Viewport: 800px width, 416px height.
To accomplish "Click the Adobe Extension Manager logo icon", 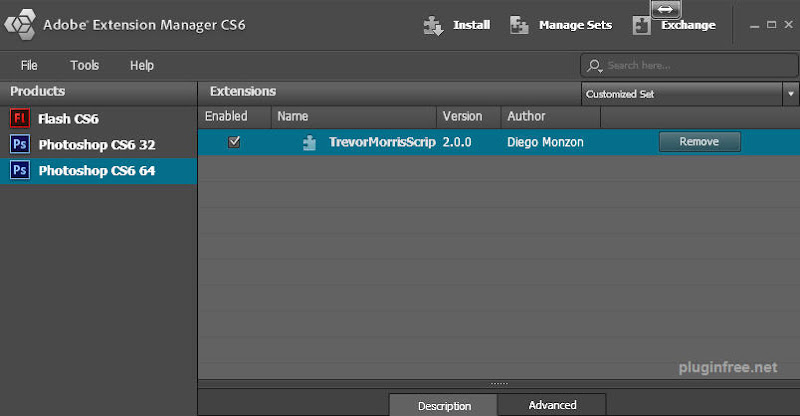I will pyautogui.click(x=20, y=24).
